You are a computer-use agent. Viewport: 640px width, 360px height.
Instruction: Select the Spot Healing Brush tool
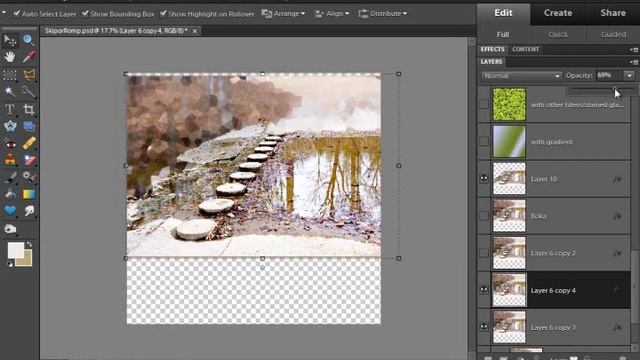point(29,144)
